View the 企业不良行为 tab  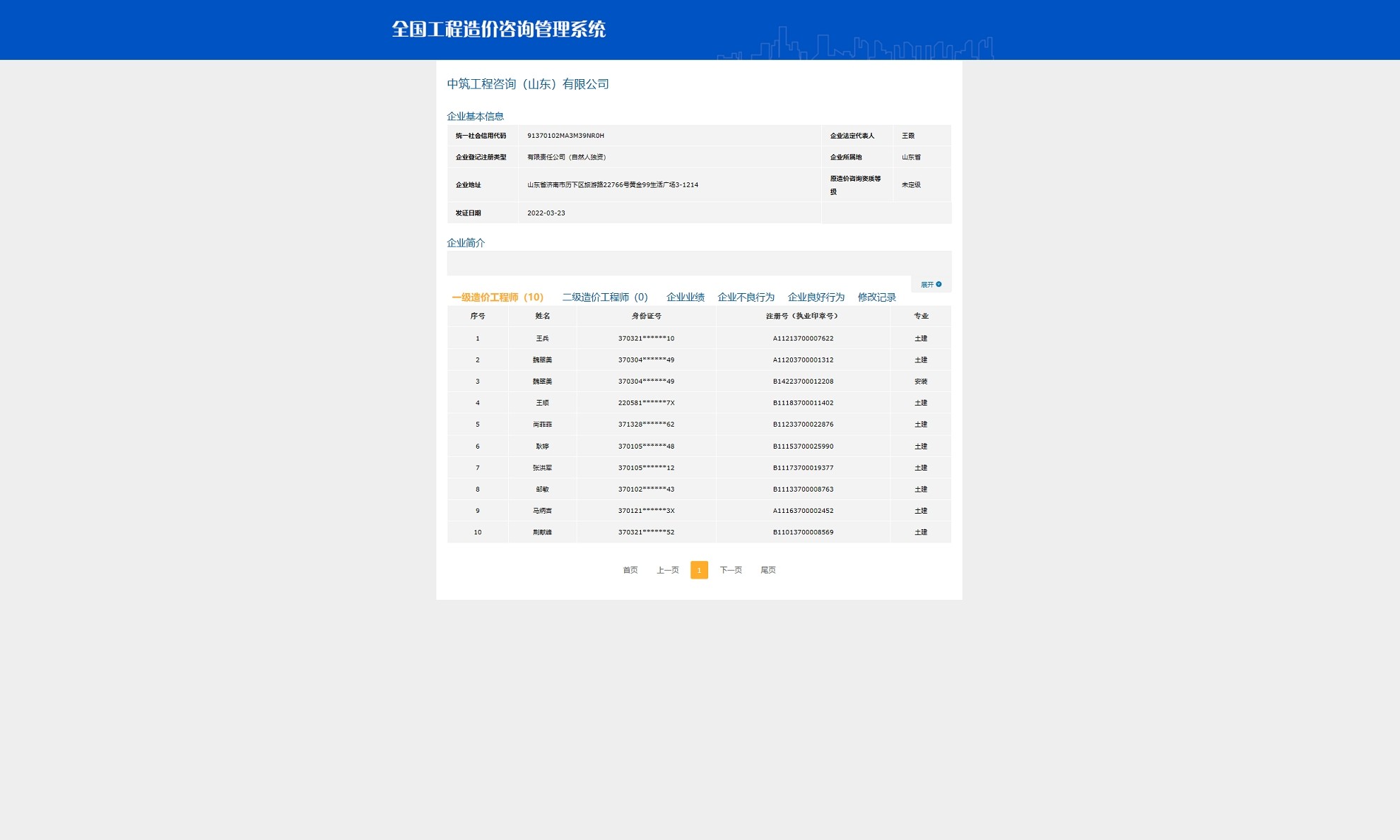coord(746,297)
